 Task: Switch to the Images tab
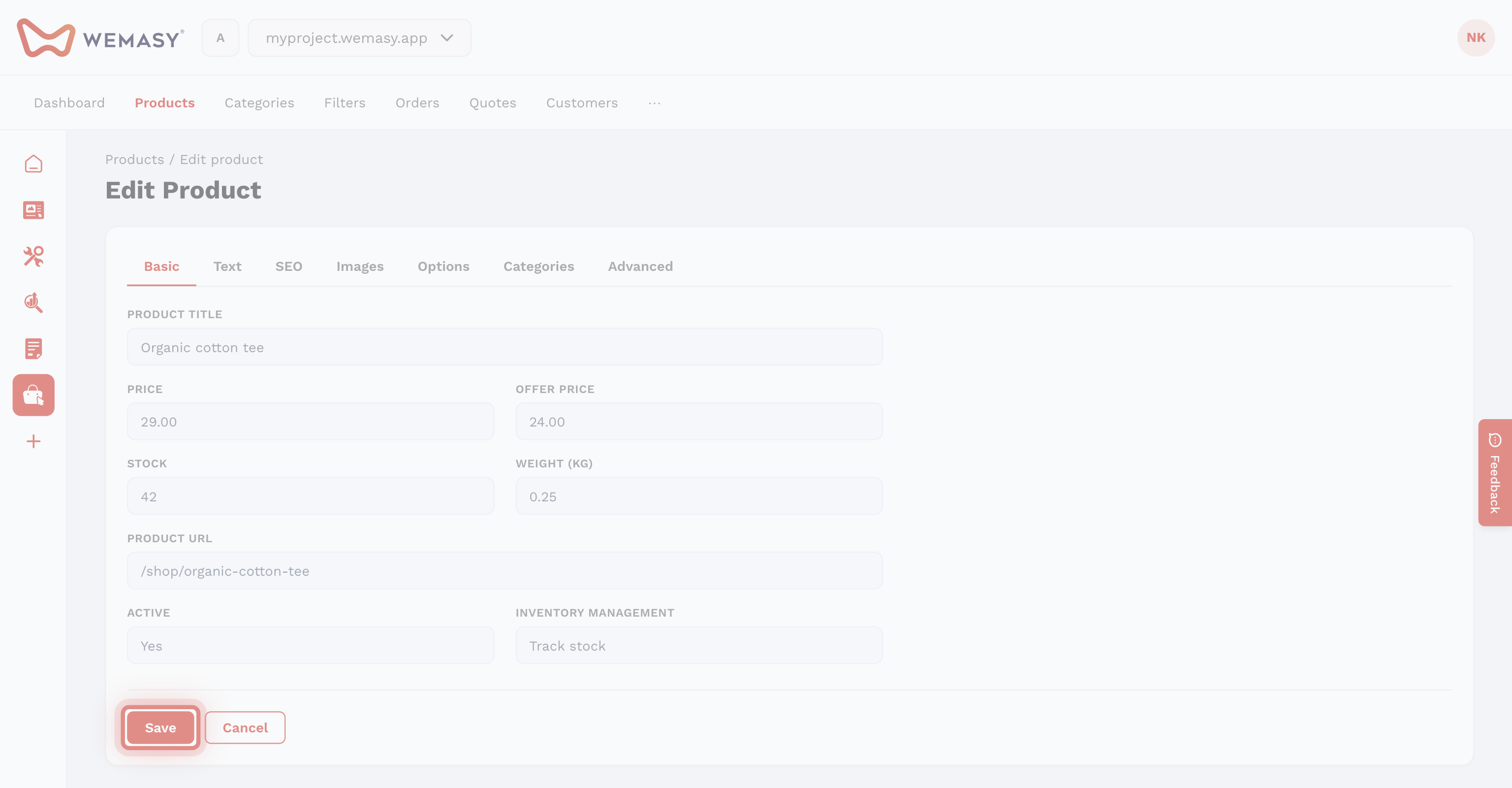360,266
